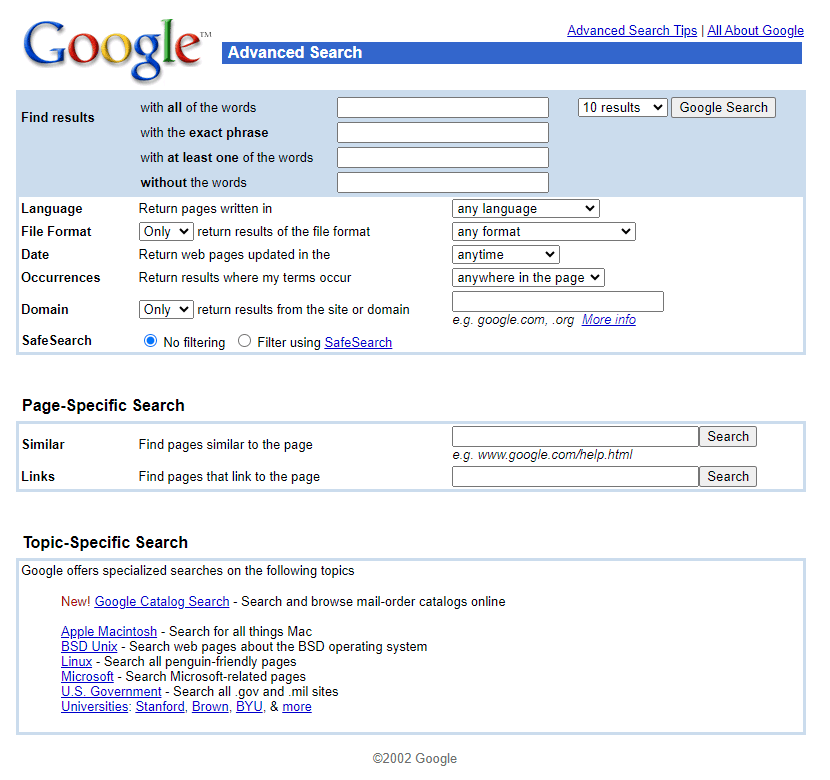This screenshot has height=780, width=830.
Task: Click the Google Search button
Action: [723, 107]
